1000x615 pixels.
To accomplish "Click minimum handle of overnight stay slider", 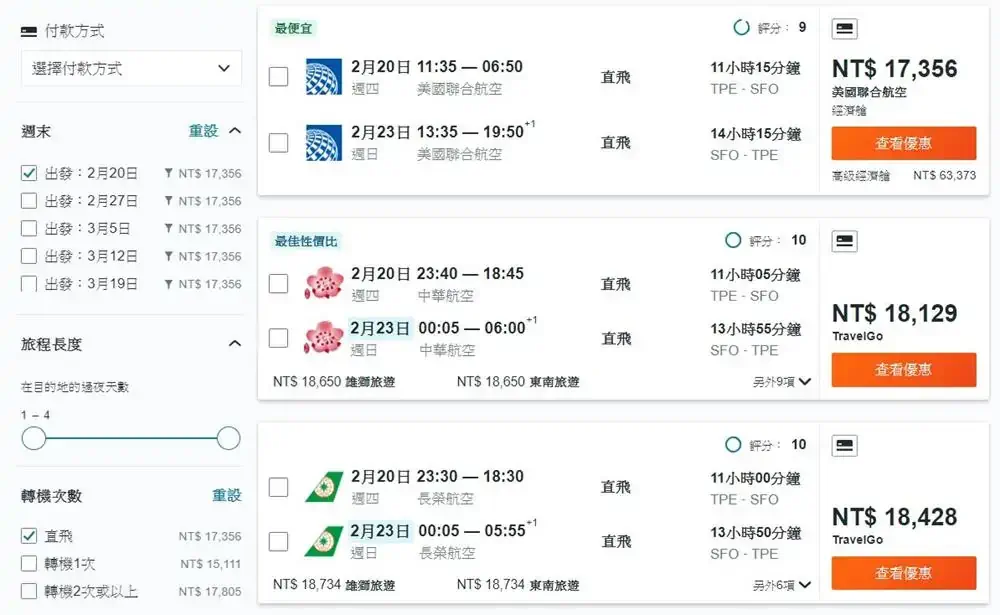I will 34,438.
